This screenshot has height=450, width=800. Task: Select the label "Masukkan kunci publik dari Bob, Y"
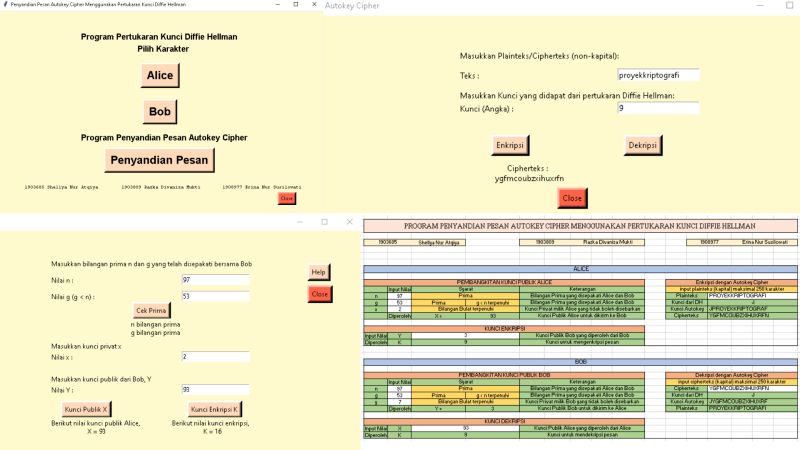pyautogui.click(x=101, y=380)
